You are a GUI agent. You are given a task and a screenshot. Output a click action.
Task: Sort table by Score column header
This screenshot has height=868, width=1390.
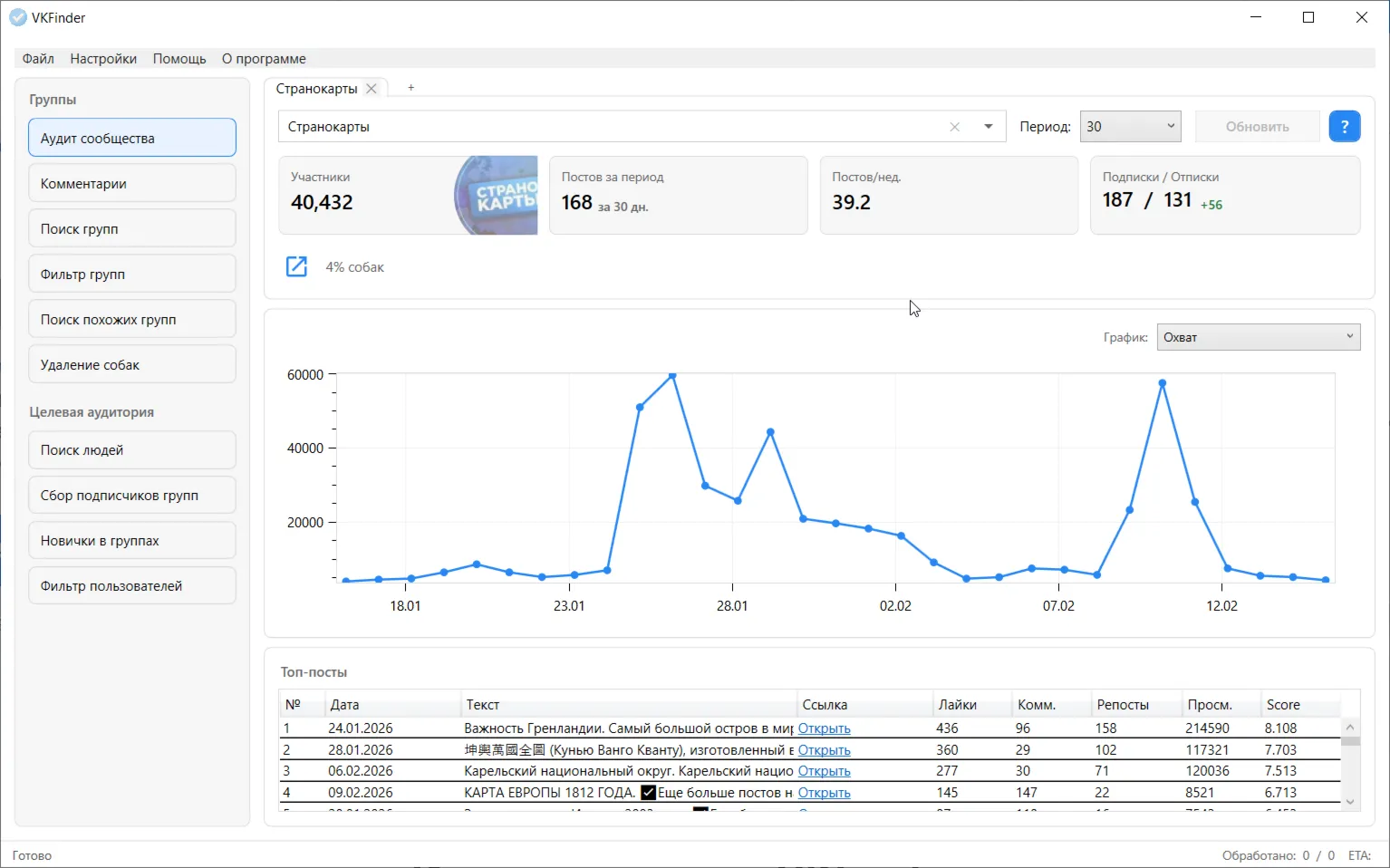[1283, 705]
